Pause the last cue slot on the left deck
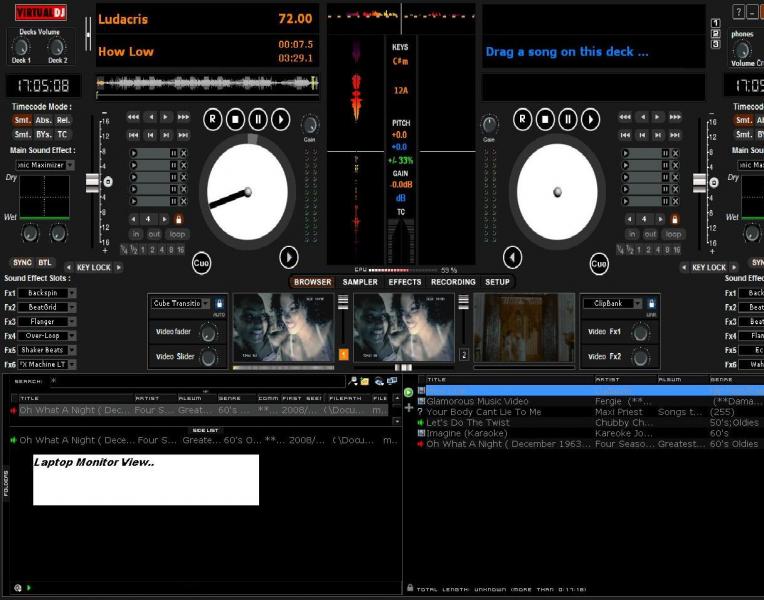Screen dimensions: 764x600 click(x=173, y=201)
